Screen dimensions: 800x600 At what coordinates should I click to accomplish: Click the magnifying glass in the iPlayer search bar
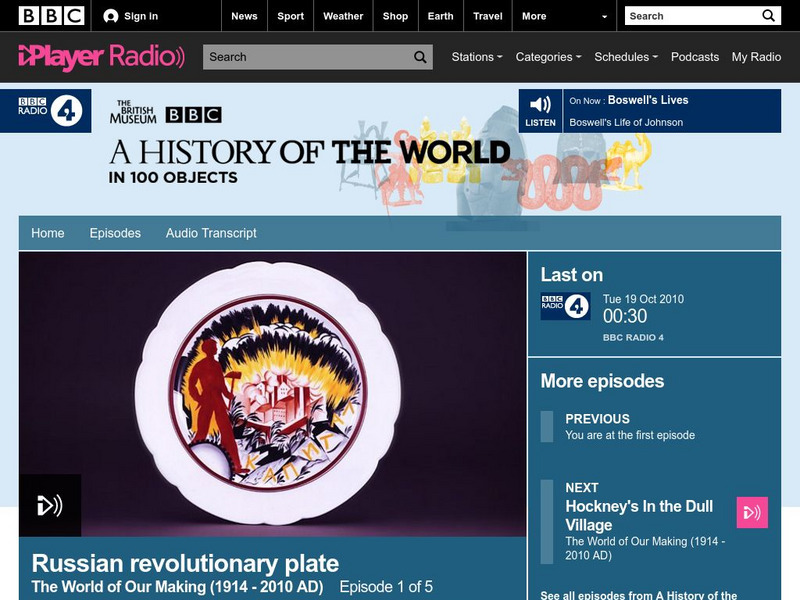(418, 57)
